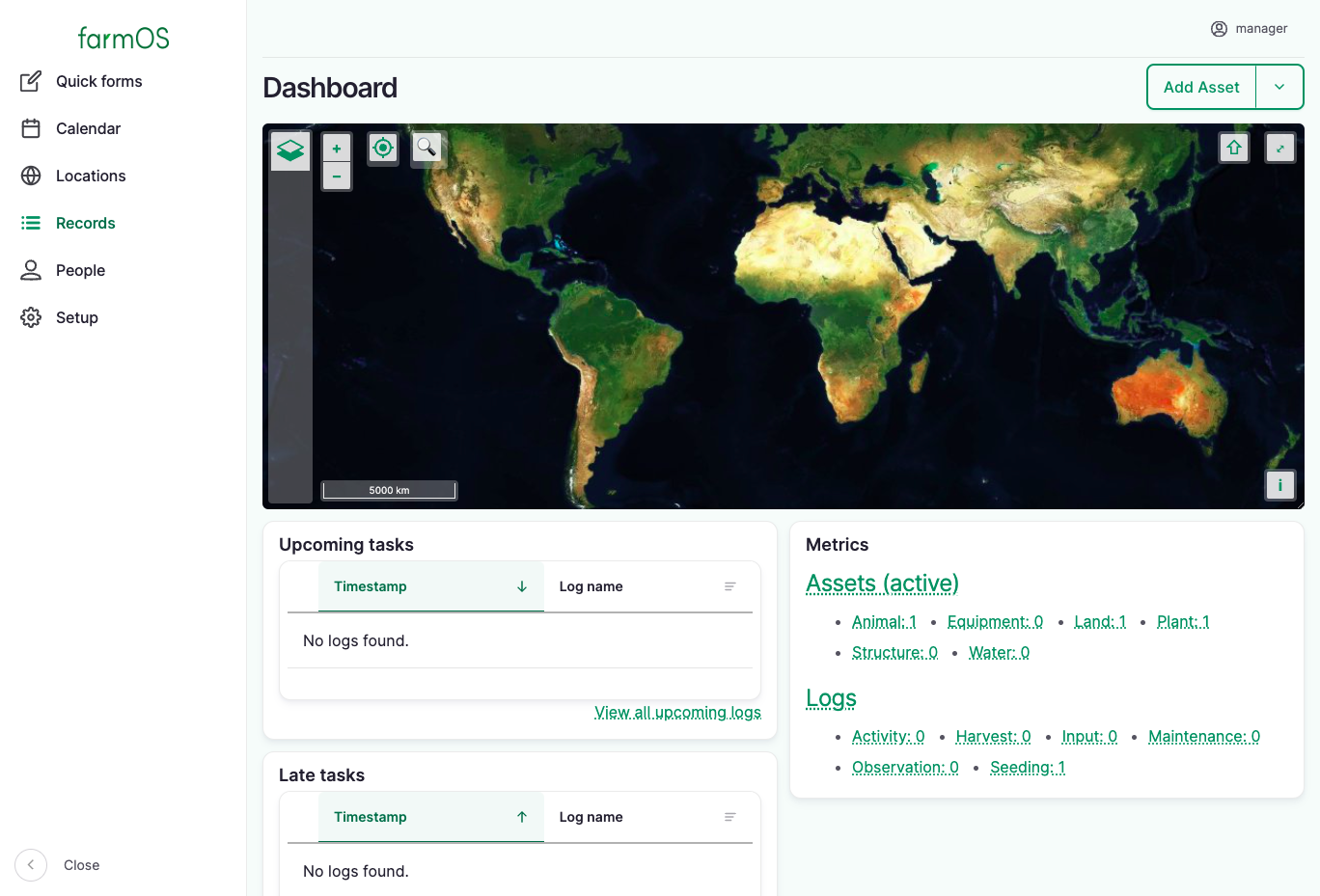Click the farmOS logo
Screen dimensions: 1320x896
click(124, 38)
